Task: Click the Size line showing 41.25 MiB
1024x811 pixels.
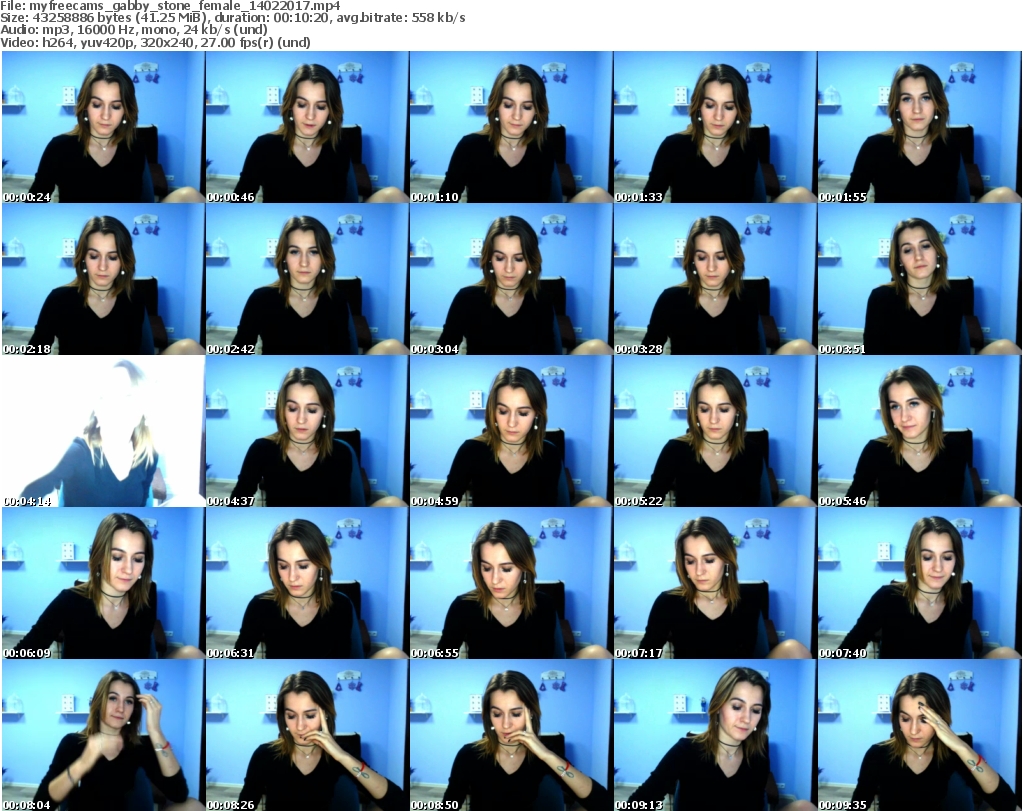Action: [232, 18]
